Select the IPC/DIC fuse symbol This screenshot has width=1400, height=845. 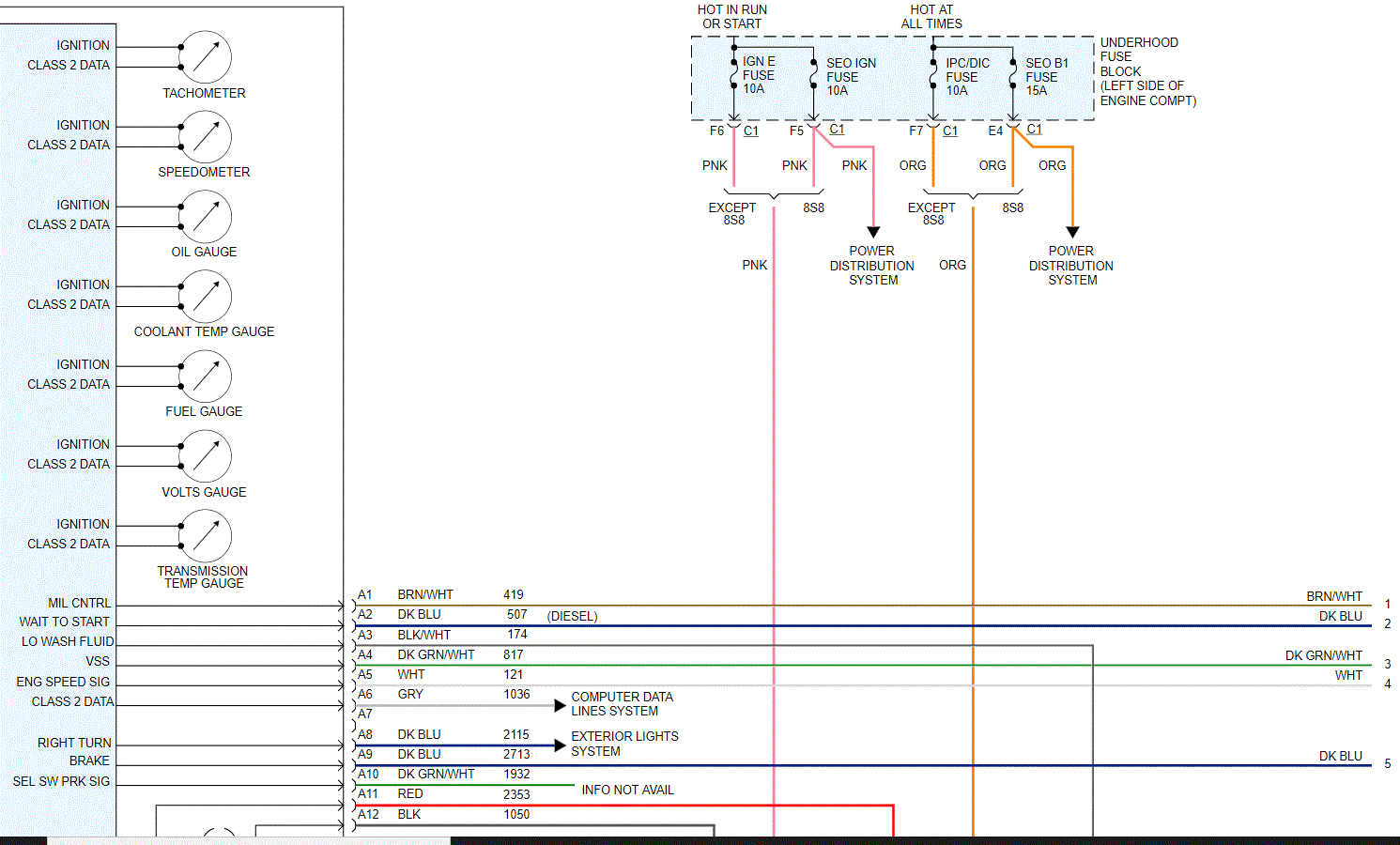click(x=932, y=74)
